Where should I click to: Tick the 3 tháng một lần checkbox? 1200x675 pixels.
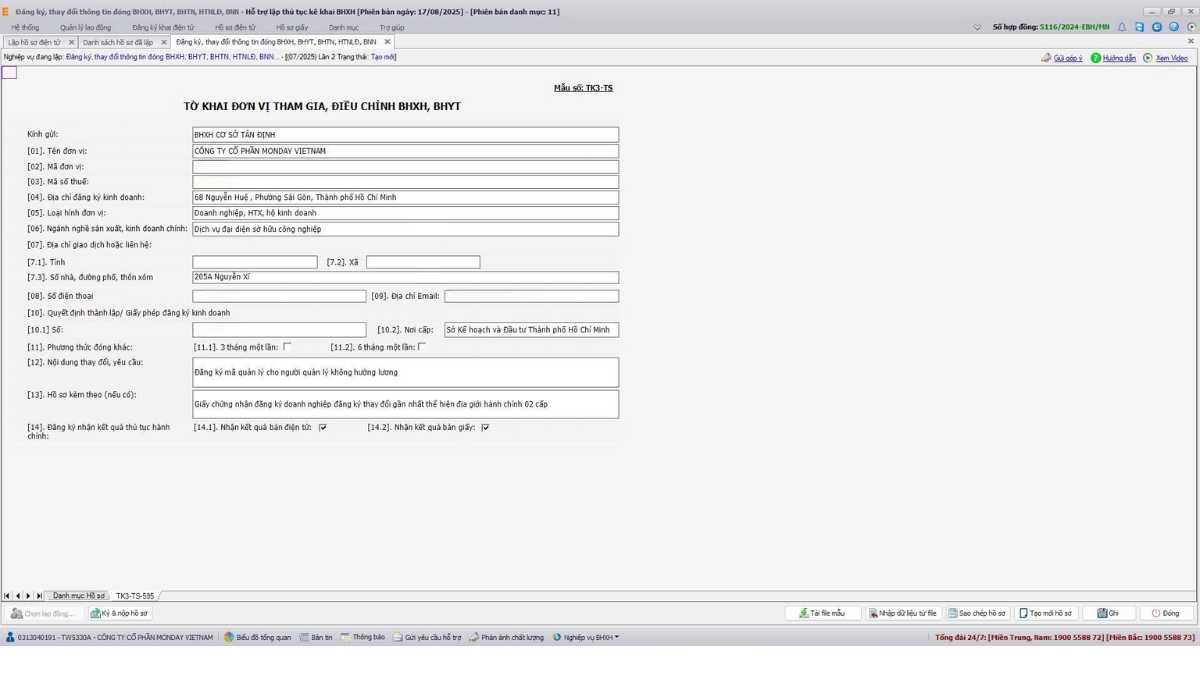(x=287, y=347)
